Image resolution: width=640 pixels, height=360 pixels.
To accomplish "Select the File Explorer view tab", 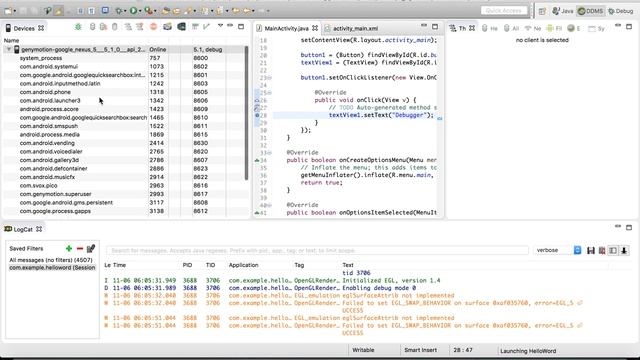I will (554, 28).
